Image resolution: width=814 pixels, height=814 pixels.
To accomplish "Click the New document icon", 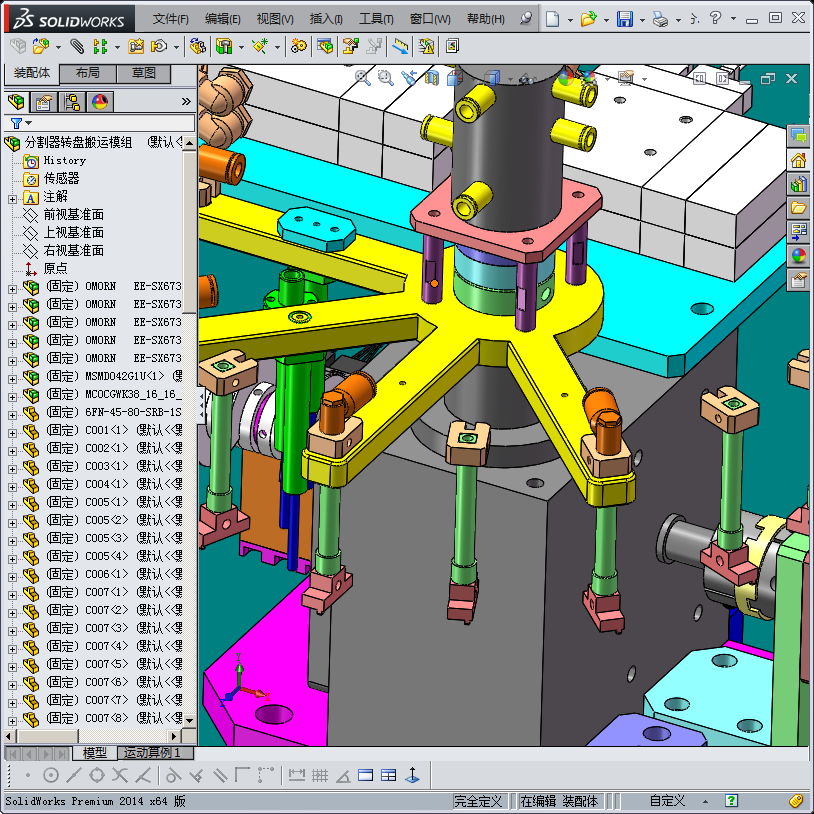I will (x=553, y=19).
